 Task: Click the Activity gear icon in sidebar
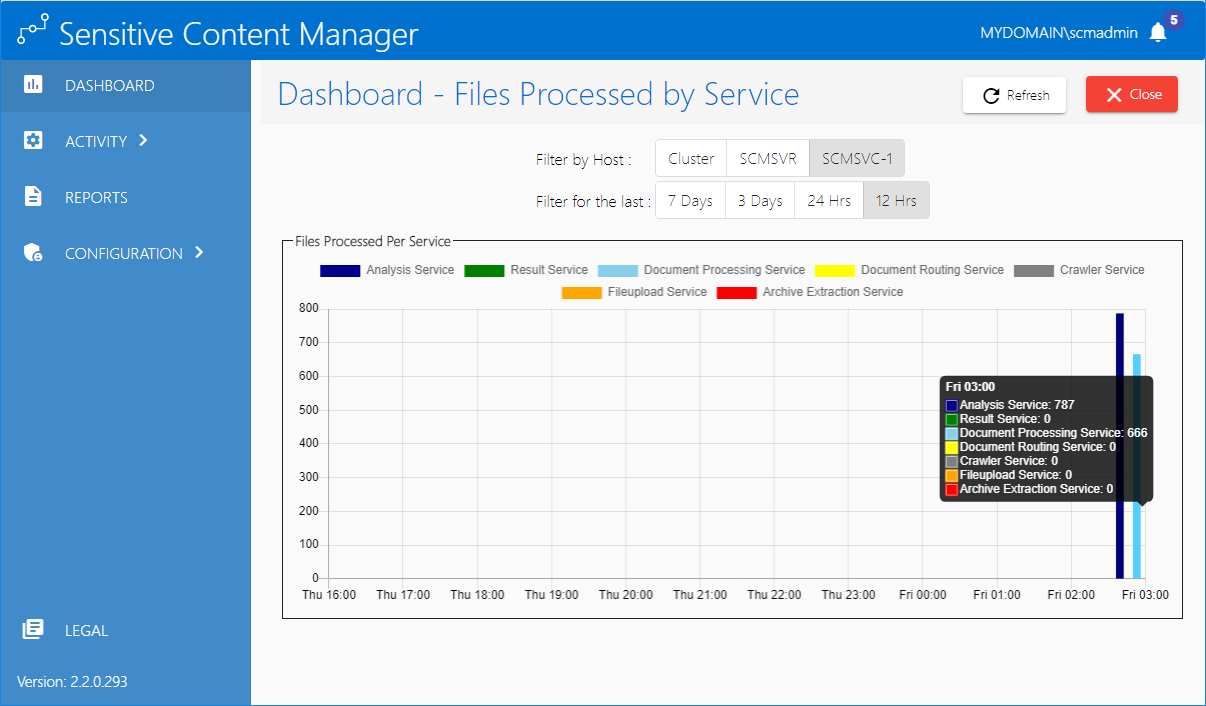33,141
